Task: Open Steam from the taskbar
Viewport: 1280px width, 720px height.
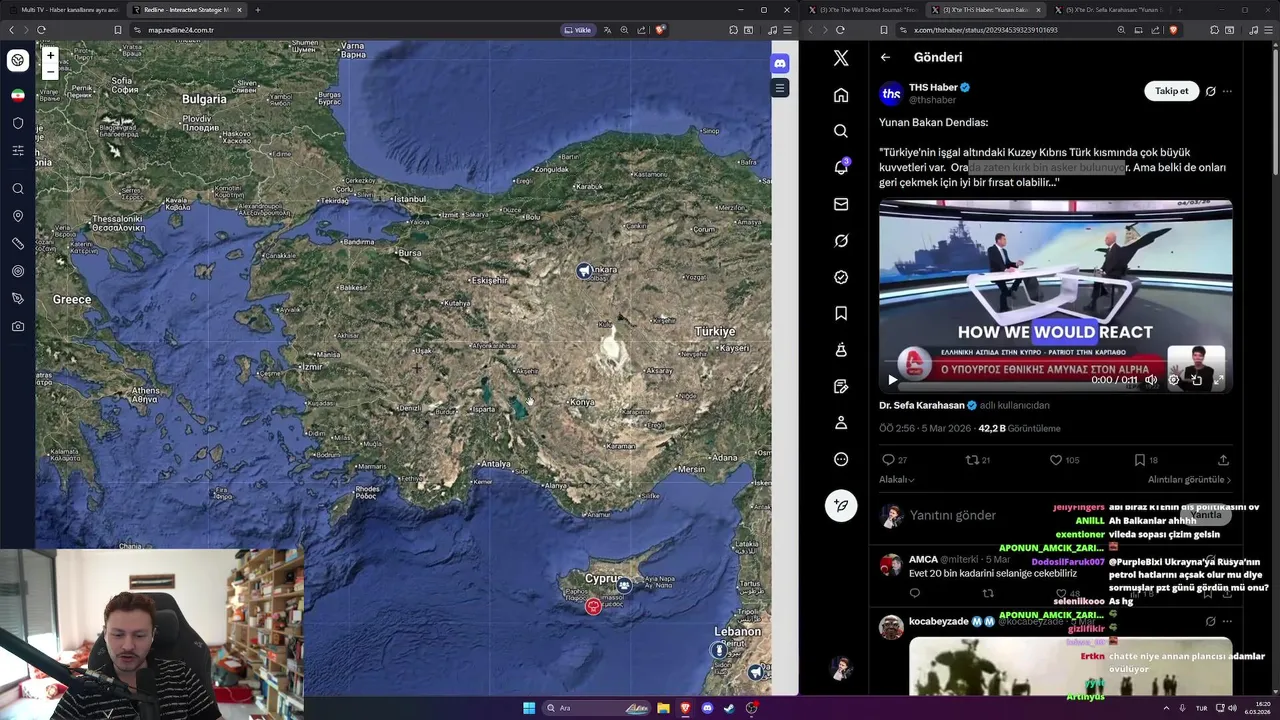Action: click(729, 708)
